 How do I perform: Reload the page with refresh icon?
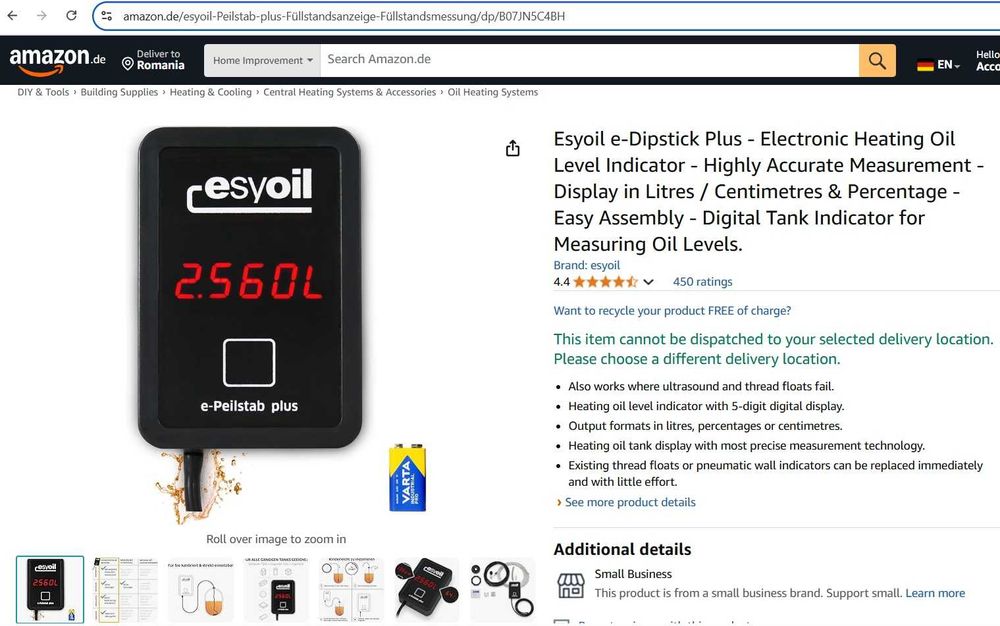[x=71, y=16]
